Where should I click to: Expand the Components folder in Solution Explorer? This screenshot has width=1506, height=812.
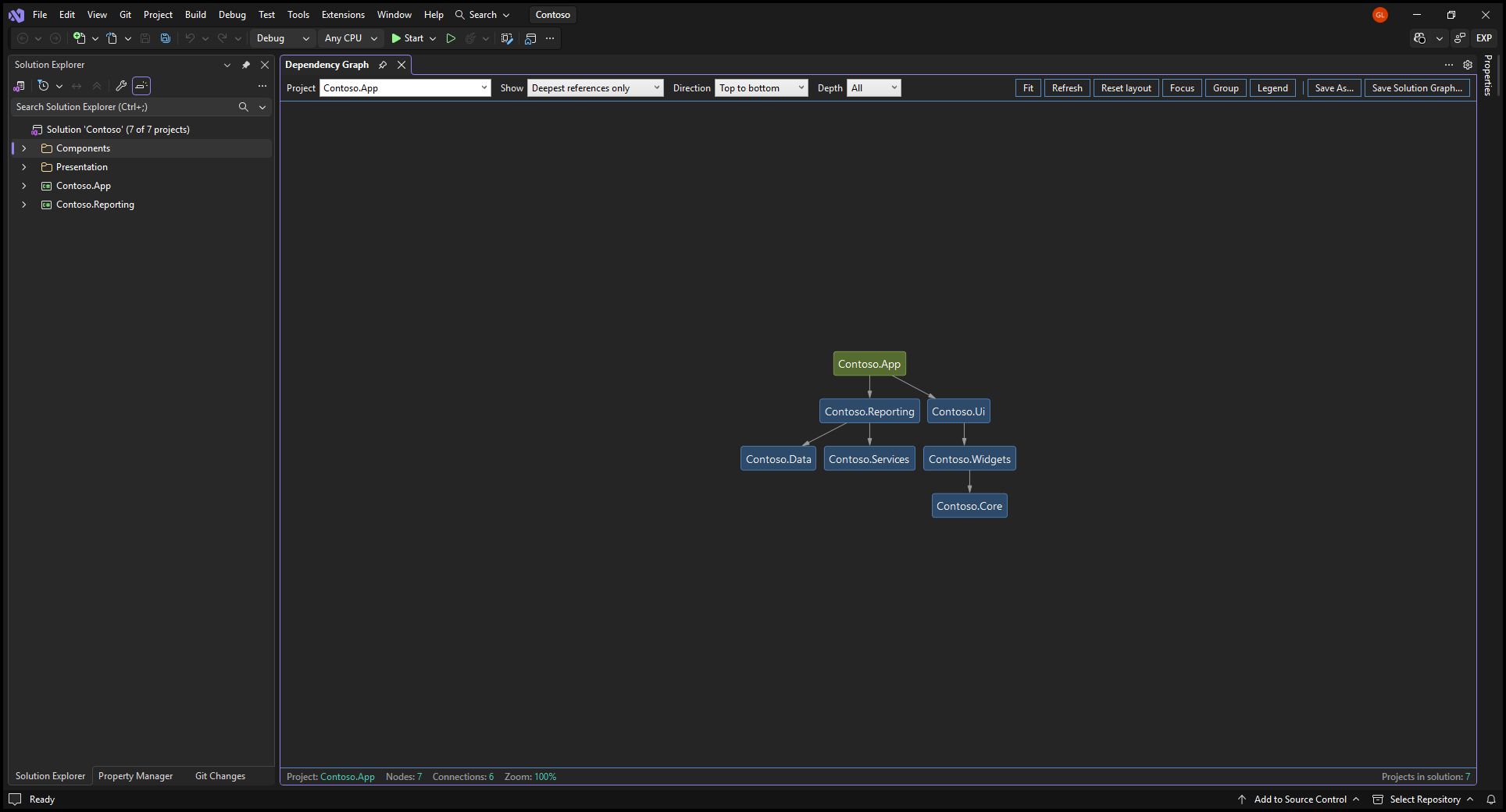pyautogui.click(x=24, y=148)
